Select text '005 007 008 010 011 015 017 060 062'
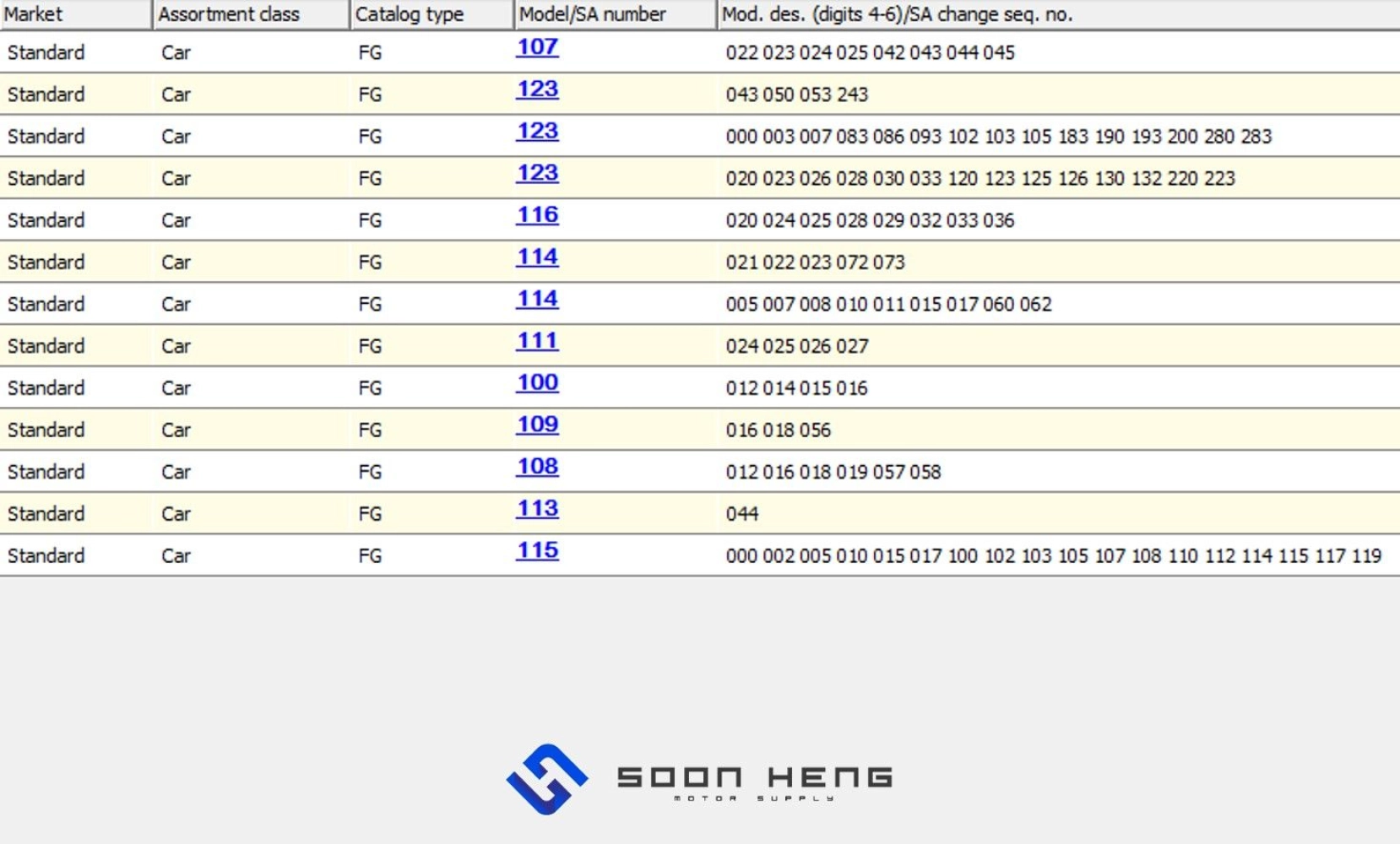 point(888,304)
